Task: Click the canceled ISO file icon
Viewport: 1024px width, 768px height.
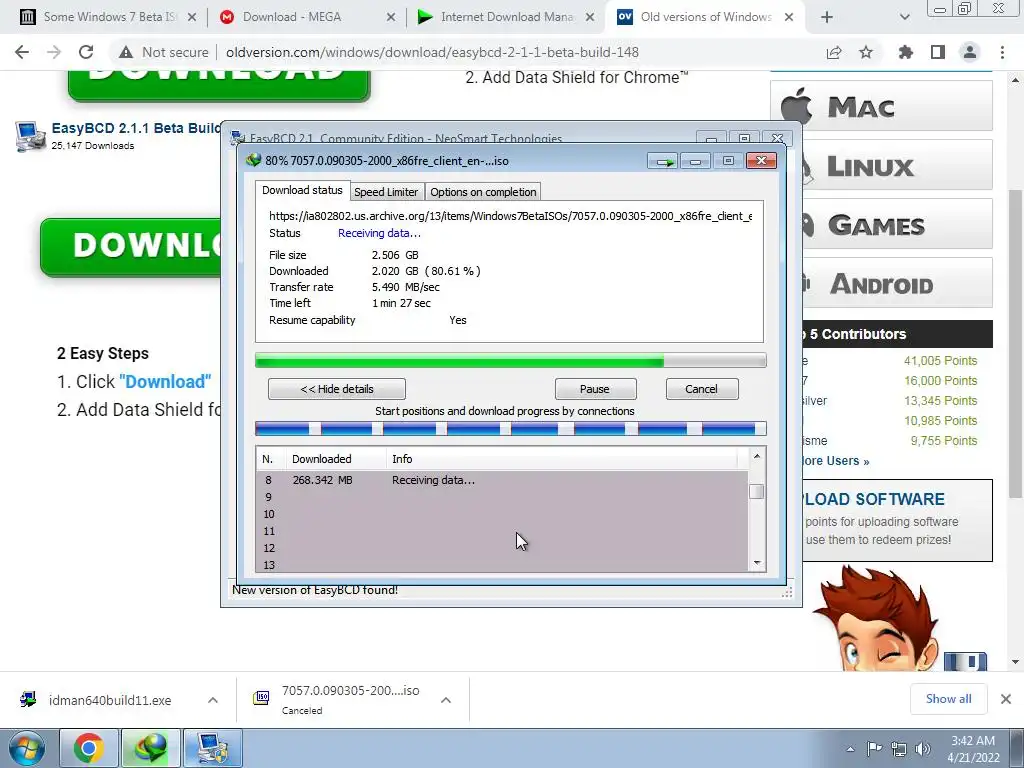Action: coord(261,698)
